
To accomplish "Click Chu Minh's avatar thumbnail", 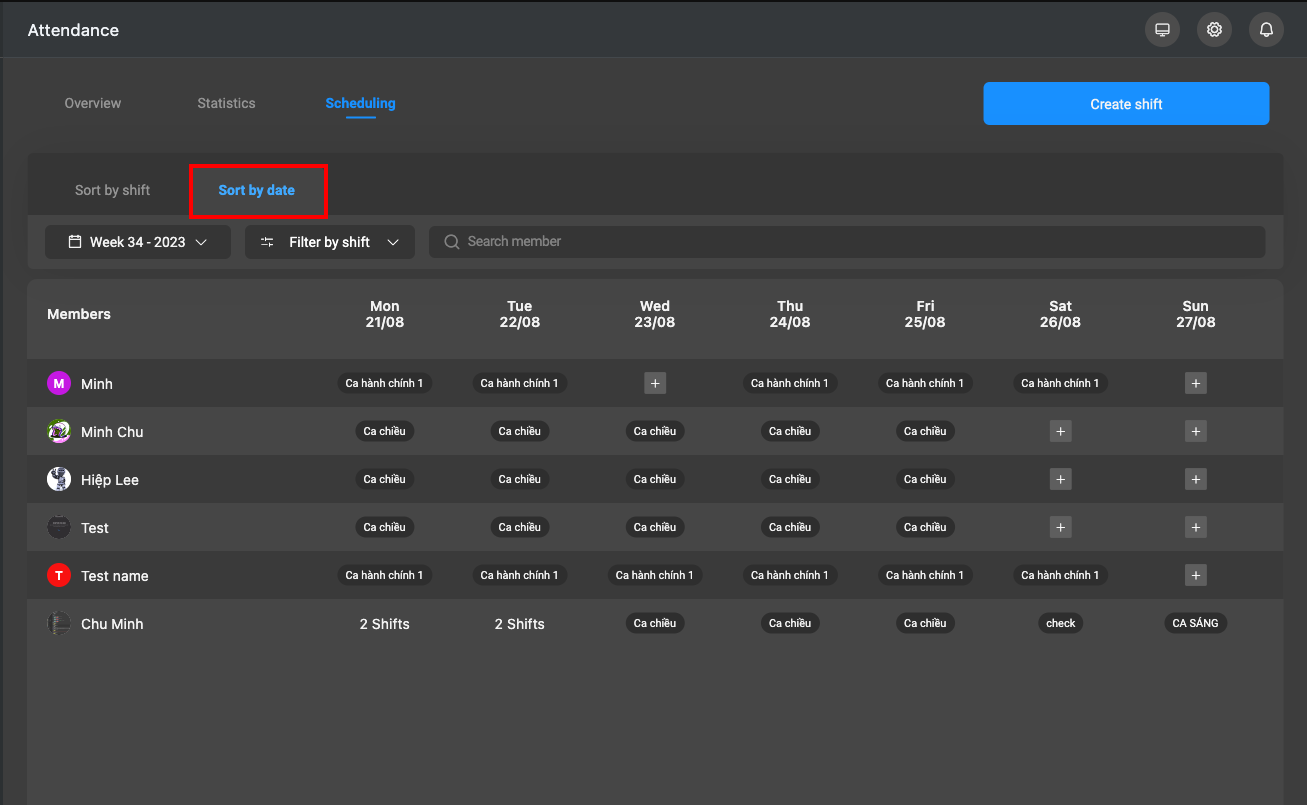I will (x=59, y=623).
